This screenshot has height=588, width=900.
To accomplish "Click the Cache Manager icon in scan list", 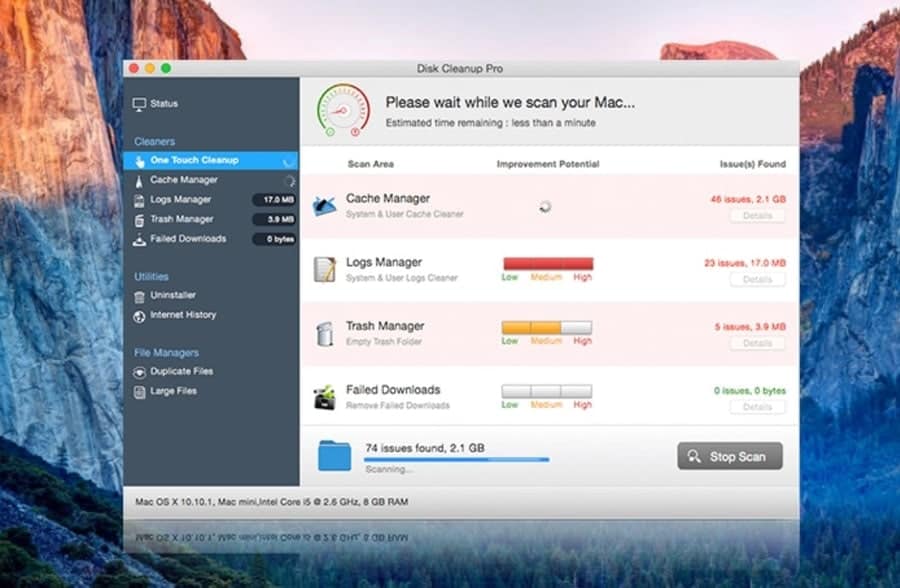I will pos(324,206).
